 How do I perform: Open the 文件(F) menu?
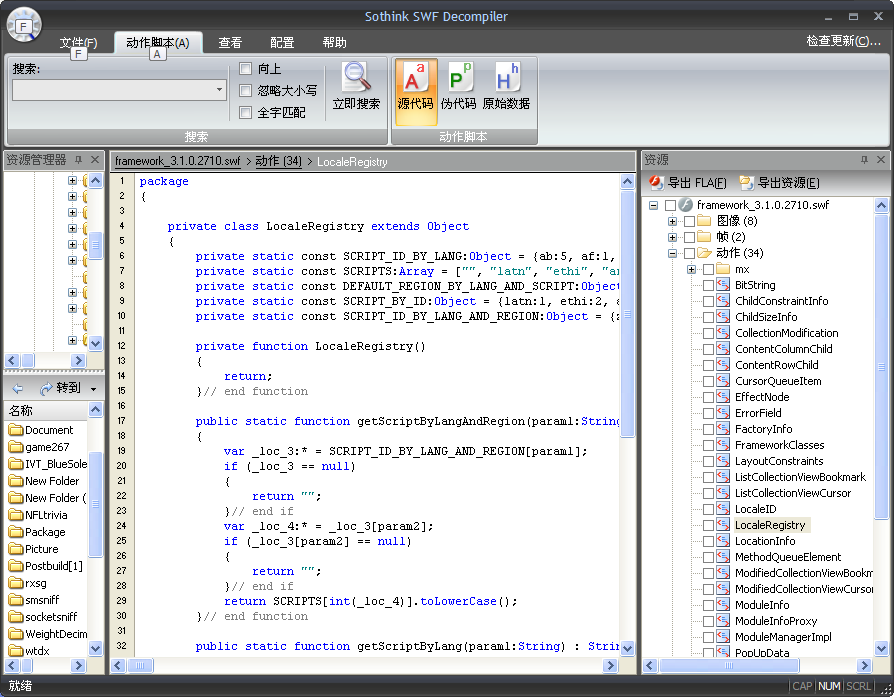pyautogui.click(x=79, y=42)
